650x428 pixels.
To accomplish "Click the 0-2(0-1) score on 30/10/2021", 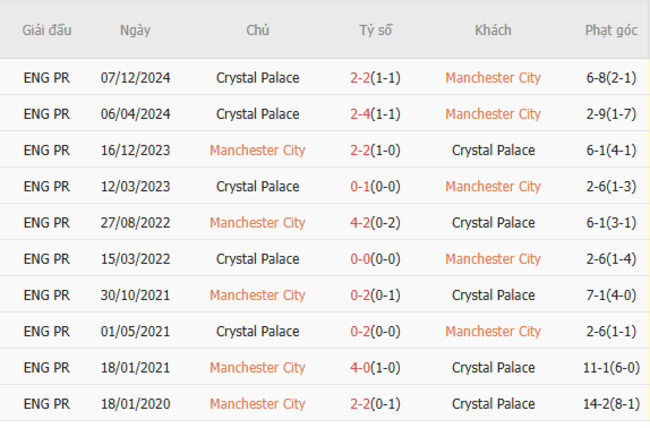I will point(376,295).
